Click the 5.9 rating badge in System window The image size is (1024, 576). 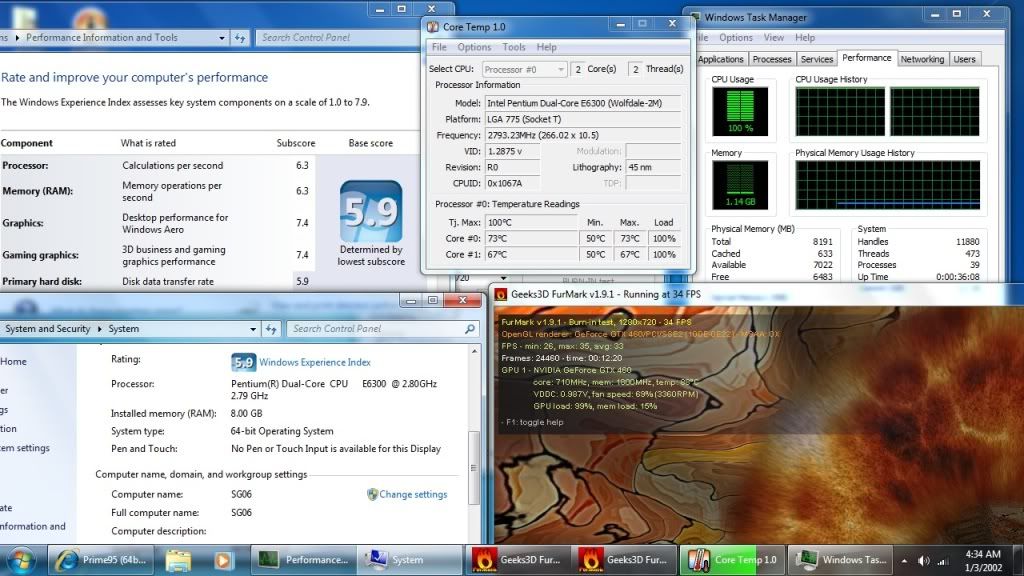pyautogui.click(x=243, y=362)
